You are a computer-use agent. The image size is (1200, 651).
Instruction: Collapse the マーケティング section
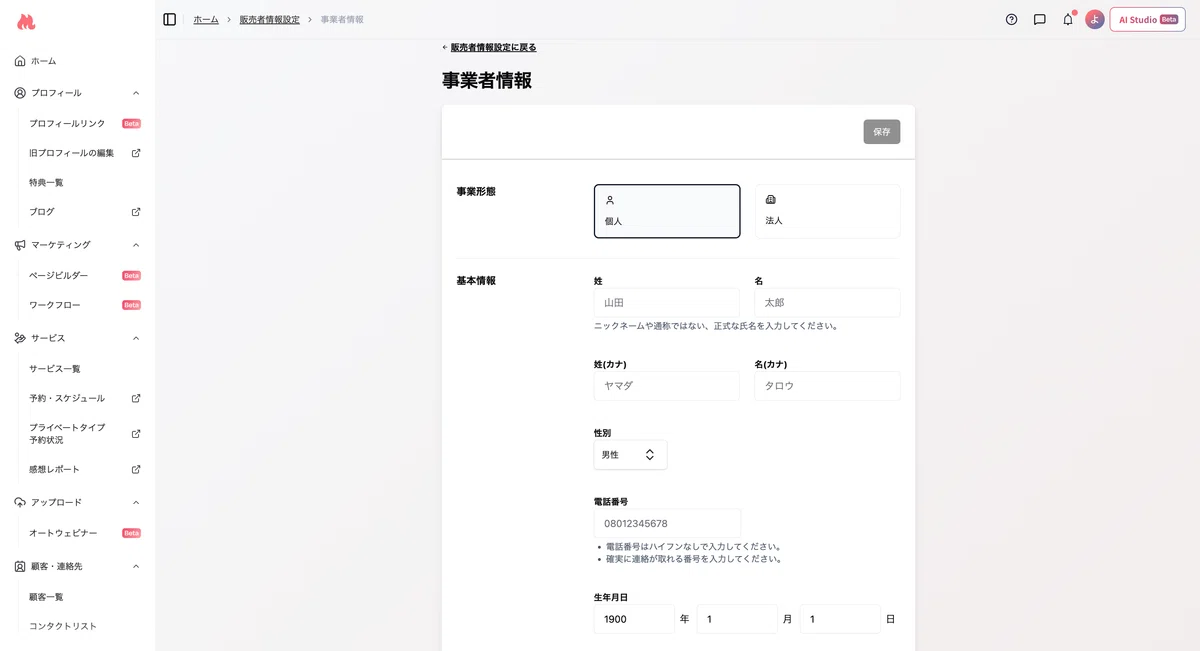pyautogui.click(x=136, y=245)
